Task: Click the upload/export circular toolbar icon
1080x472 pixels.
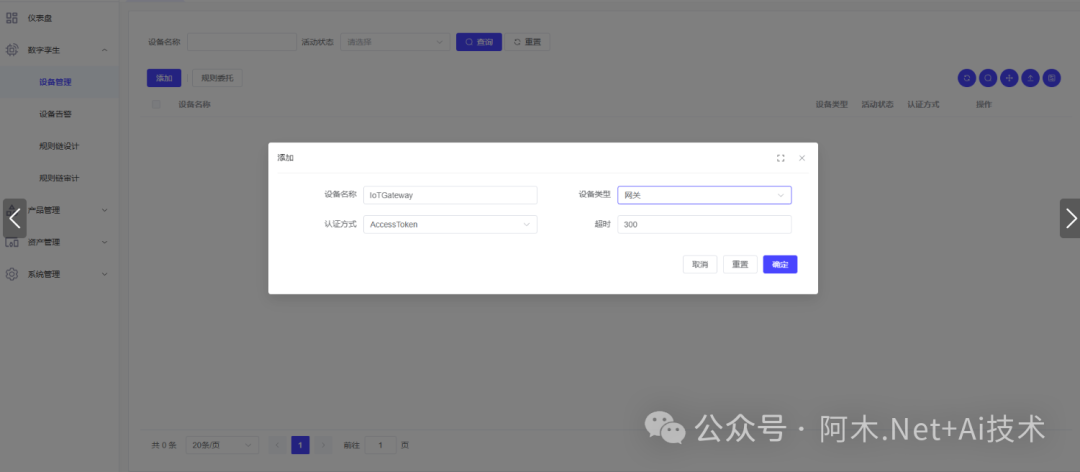Action: tap(1030, 78)
